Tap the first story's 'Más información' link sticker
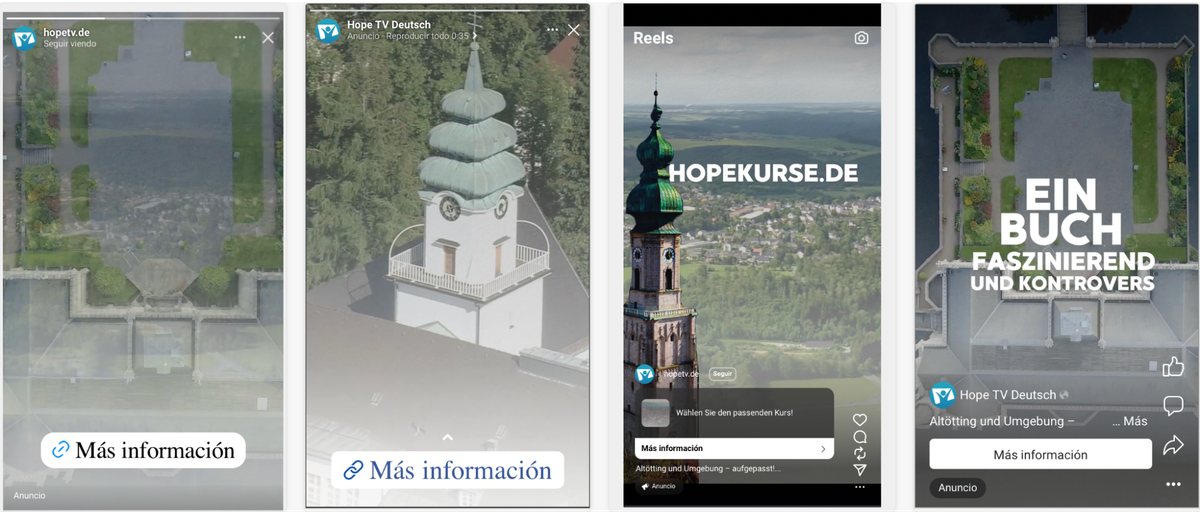Screen dimensions: 1200x512 pyautogui.click(x=143, y=450)
